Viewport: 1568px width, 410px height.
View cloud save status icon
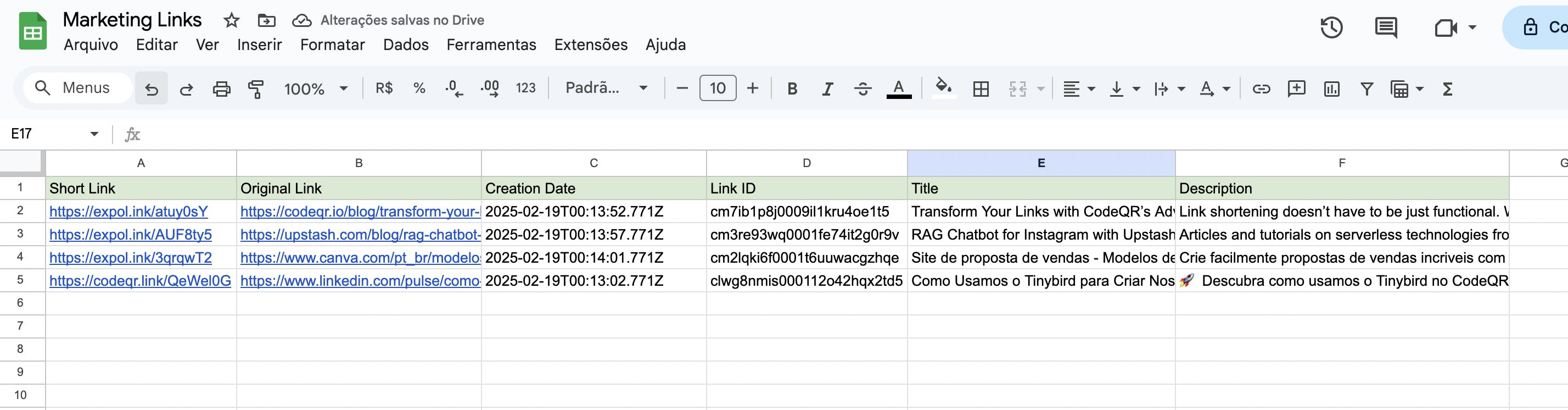click(x=301, y=21)
